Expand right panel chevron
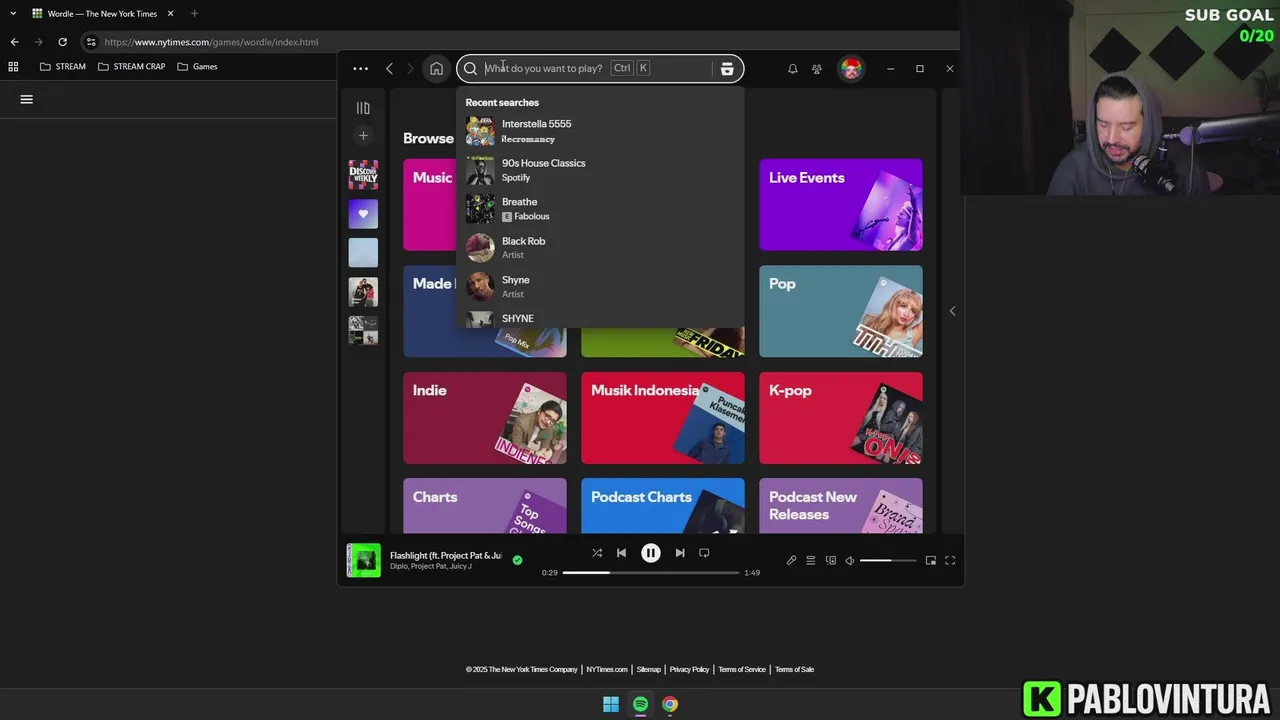The width and height of the screenshot is (1280, 720). click(x=952, y=311)
